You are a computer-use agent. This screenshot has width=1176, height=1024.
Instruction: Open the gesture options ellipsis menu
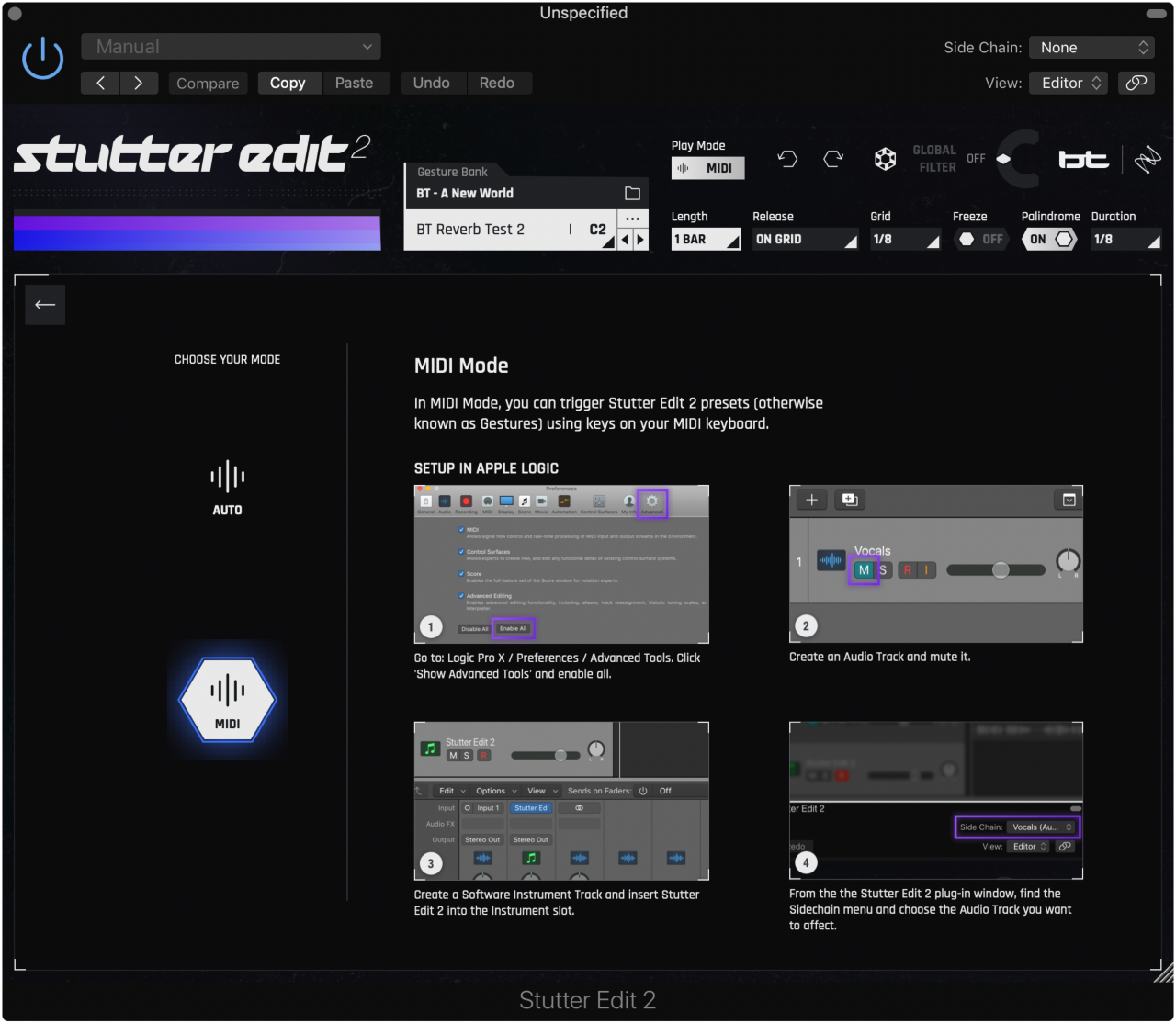[632, 217]
